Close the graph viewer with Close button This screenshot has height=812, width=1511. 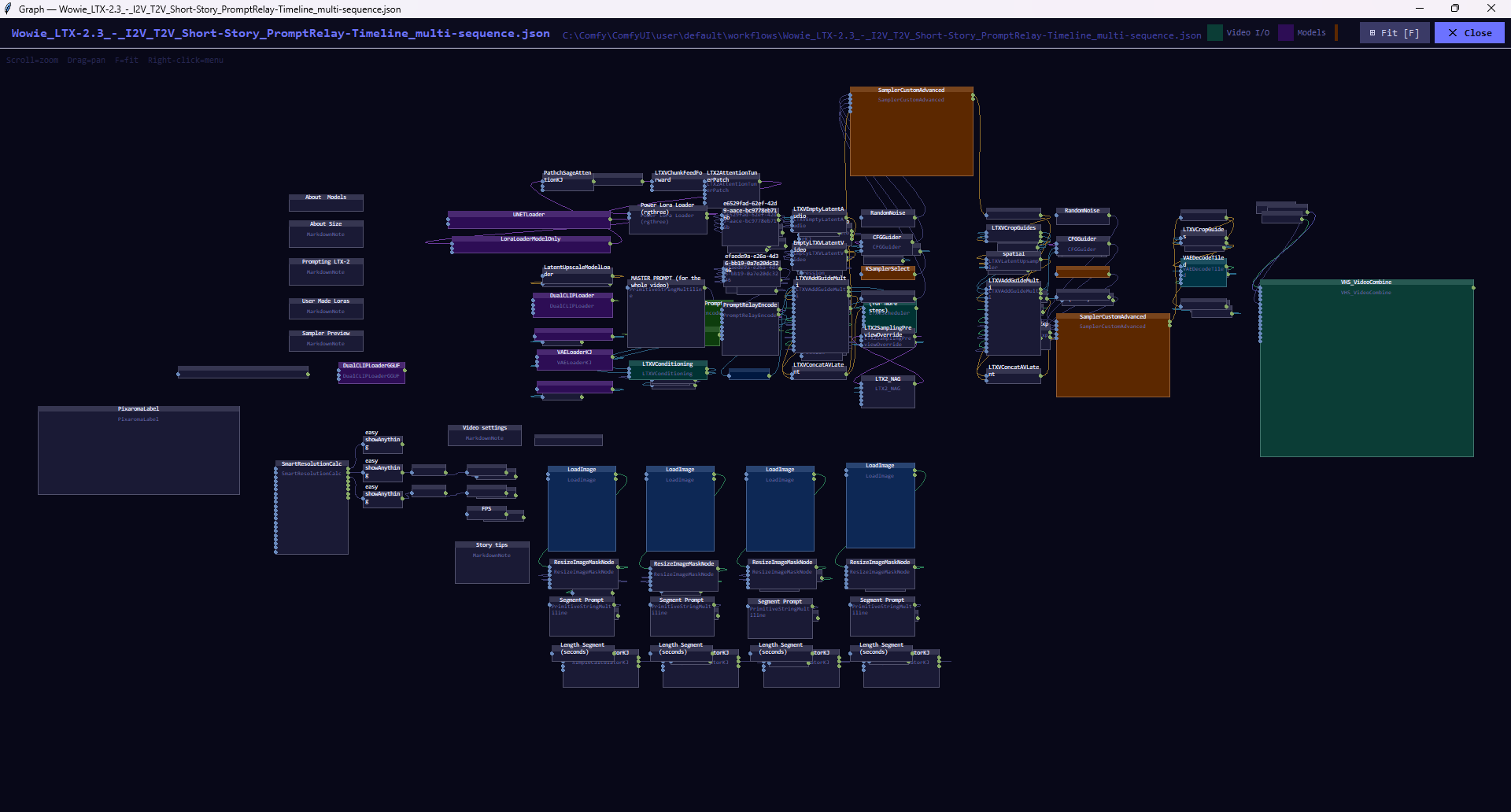1469,33
